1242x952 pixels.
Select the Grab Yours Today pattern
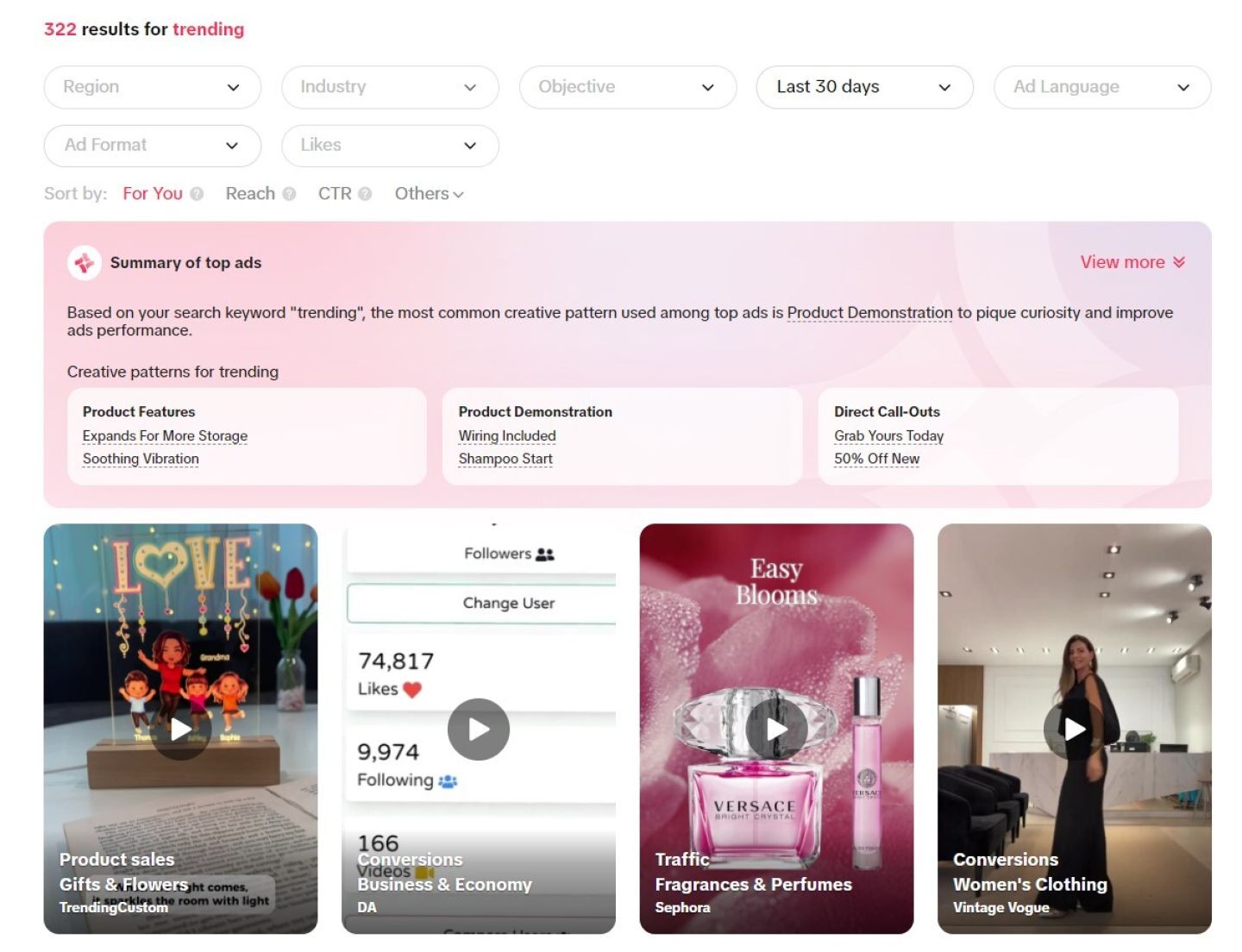coord(888,436)
